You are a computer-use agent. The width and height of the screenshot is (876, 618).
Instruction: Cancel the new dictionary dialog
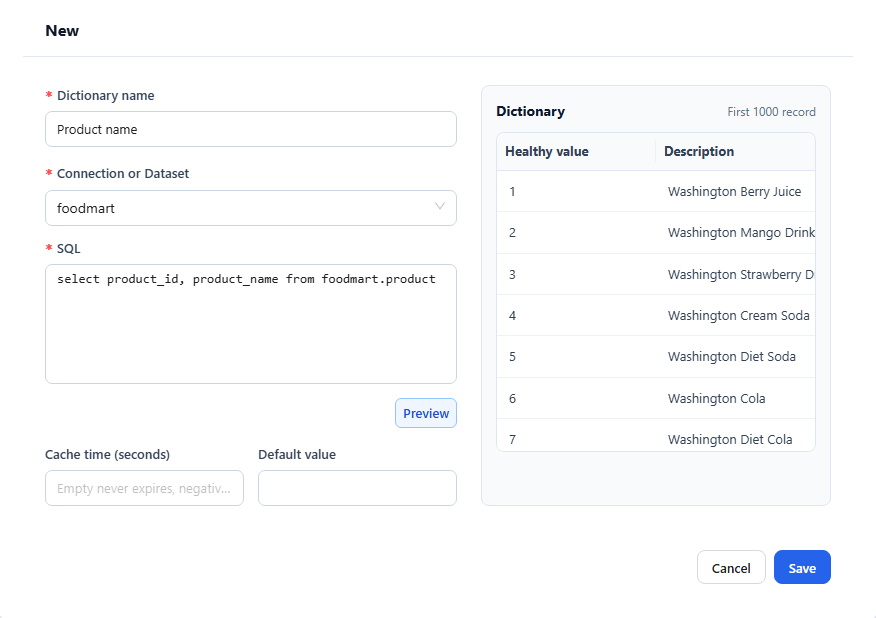[x=731, y=568]
